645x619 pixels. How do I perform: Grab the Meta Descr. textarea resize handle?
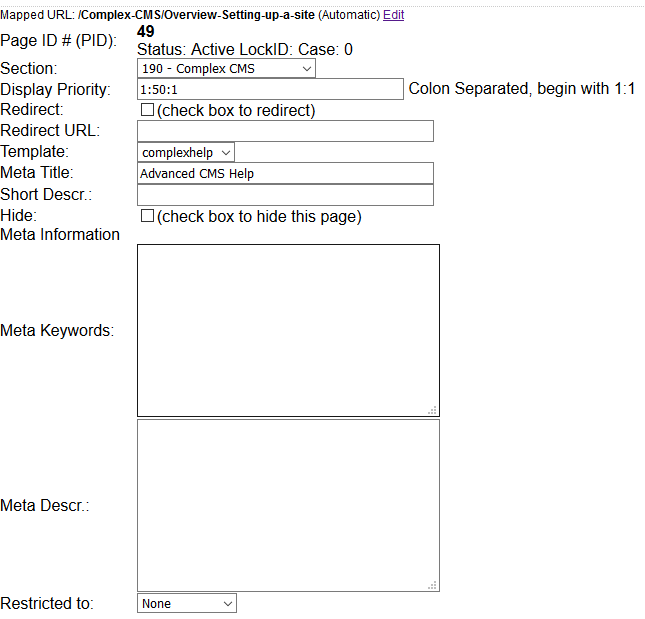[432, 585]
